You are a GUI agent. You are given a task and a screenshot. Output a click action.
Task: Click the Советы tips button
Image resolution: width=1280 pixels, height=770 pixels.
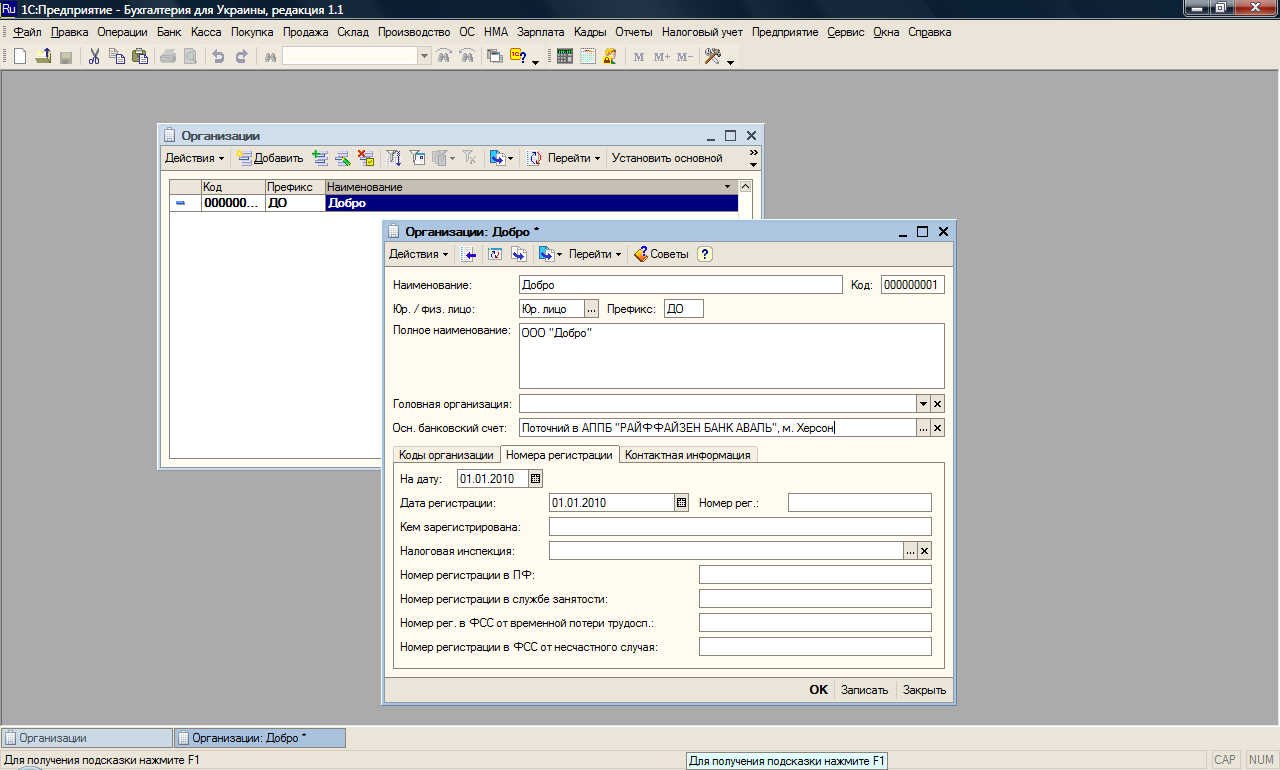tap(661, 254)
